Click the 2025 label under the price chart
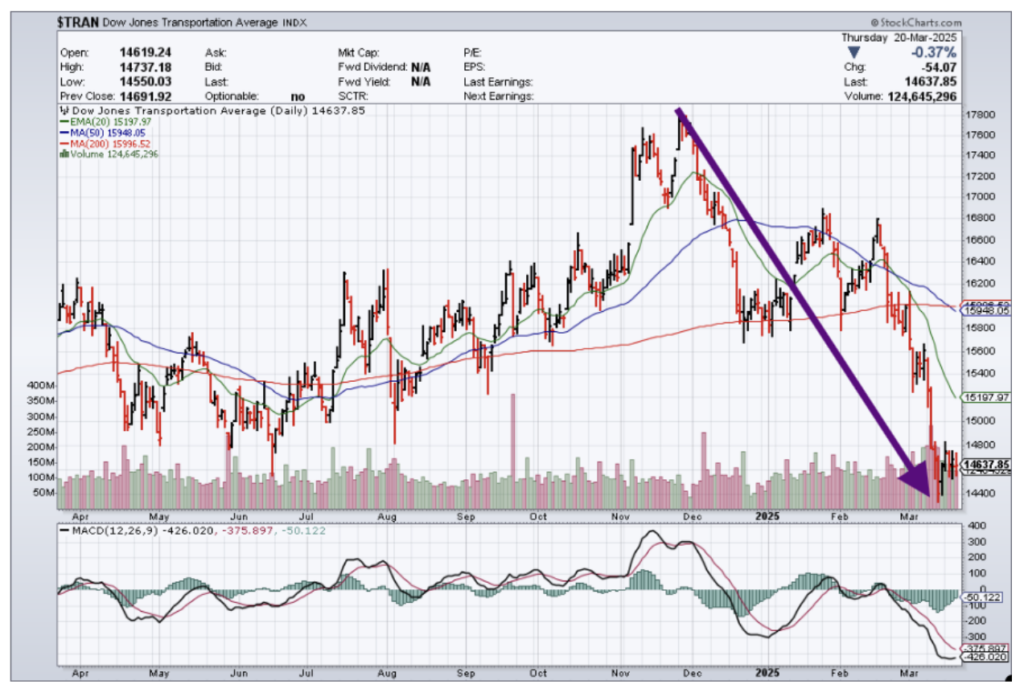The width and height of the screenshot is (1024, 697). pos(767,517)
